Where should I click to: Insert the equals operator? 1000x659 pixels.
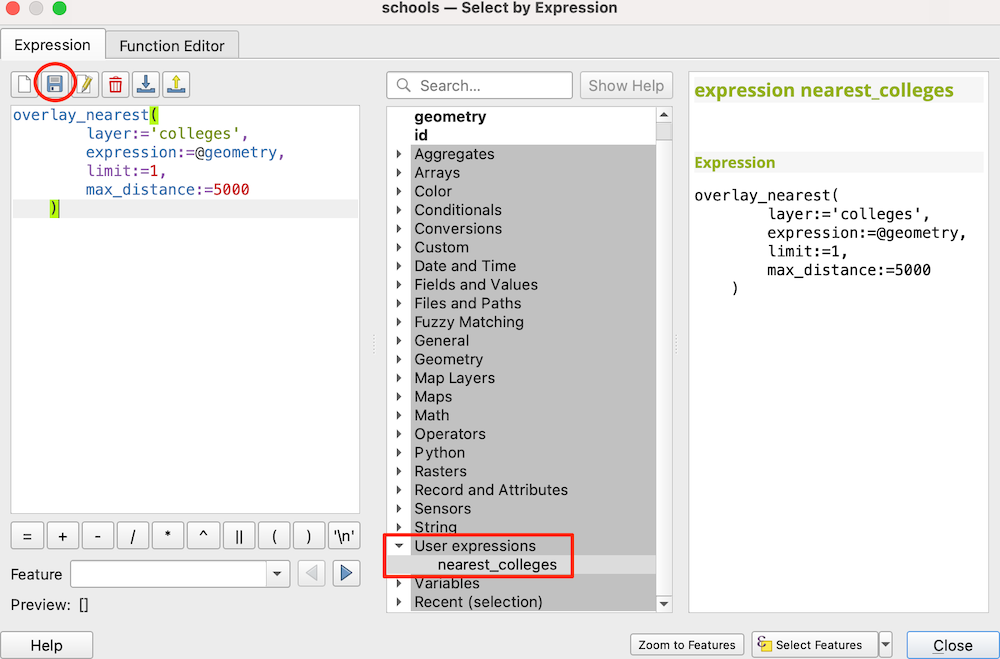pyautogui.click(x=27, y=536)
